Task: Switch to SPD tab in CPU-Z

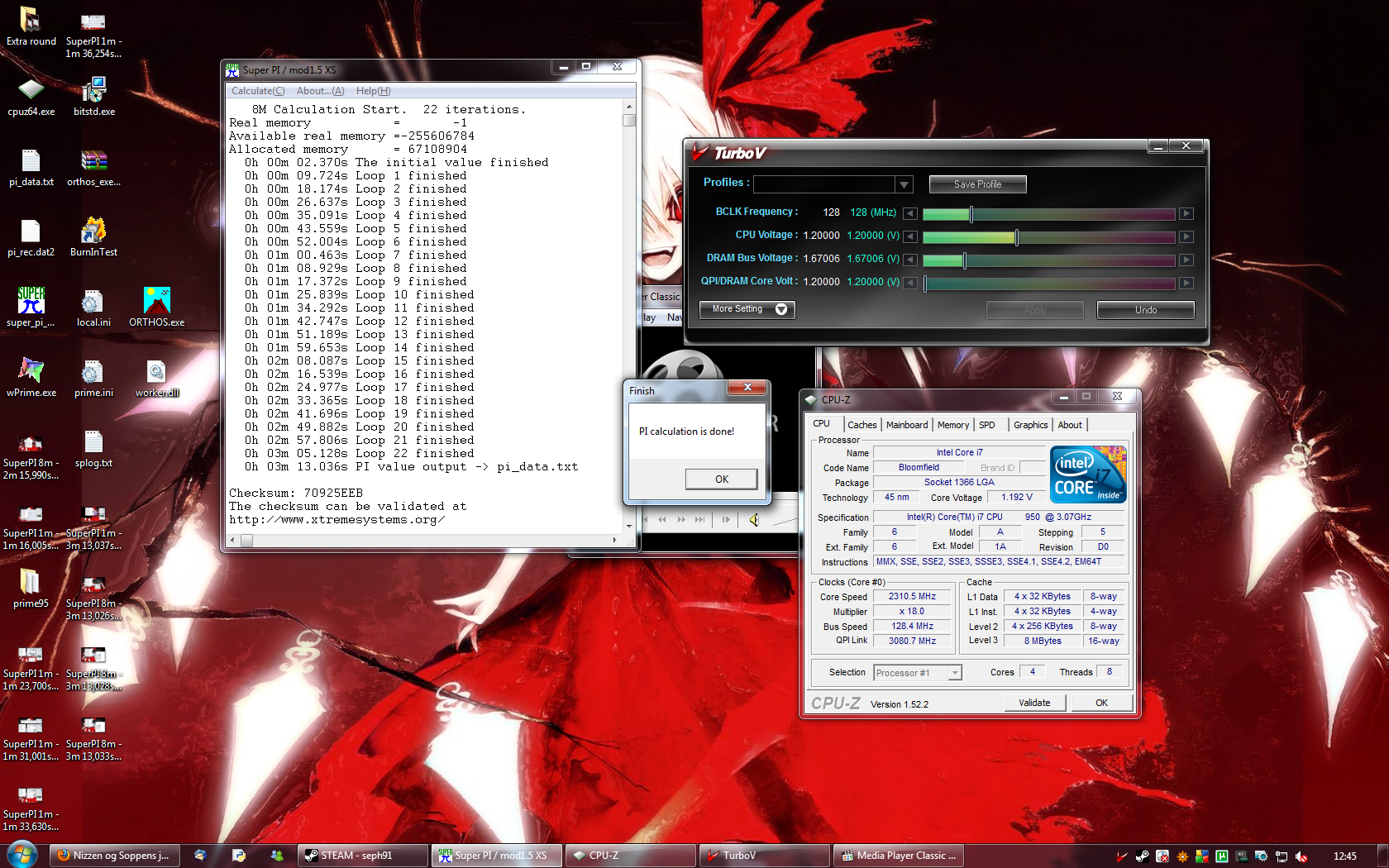Action: [x=986, y=425]
